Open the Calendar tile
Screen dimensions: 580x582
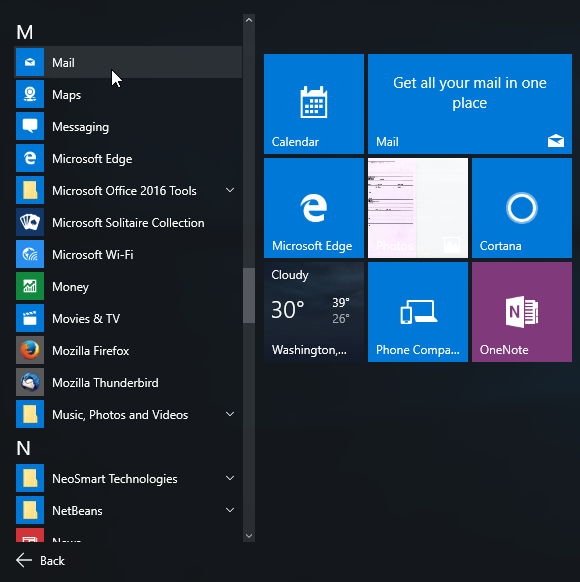pyautogui.click(x=314, y=104)
